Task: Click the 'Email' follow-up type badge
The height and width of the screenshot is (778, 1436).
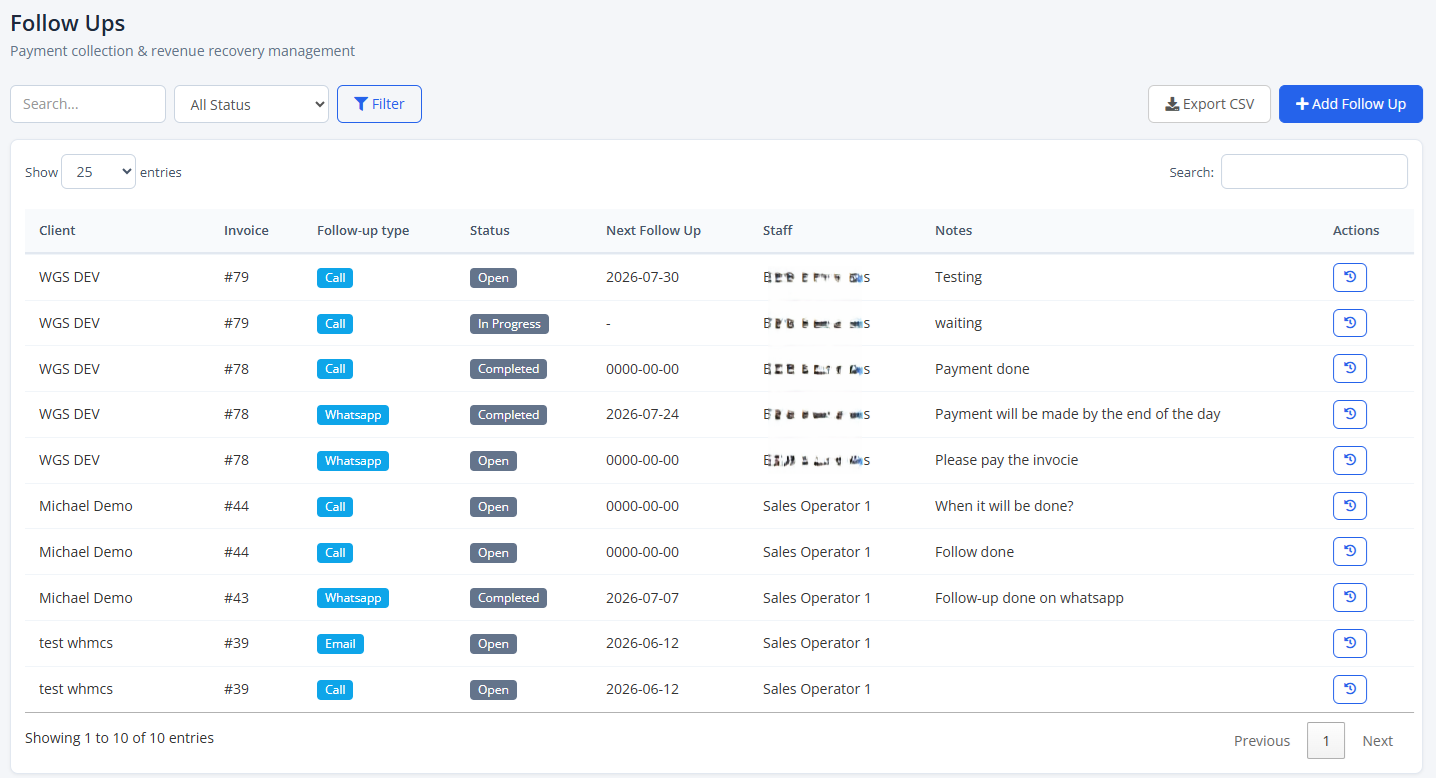Action: pyautogui.click(x=340, y=644)
